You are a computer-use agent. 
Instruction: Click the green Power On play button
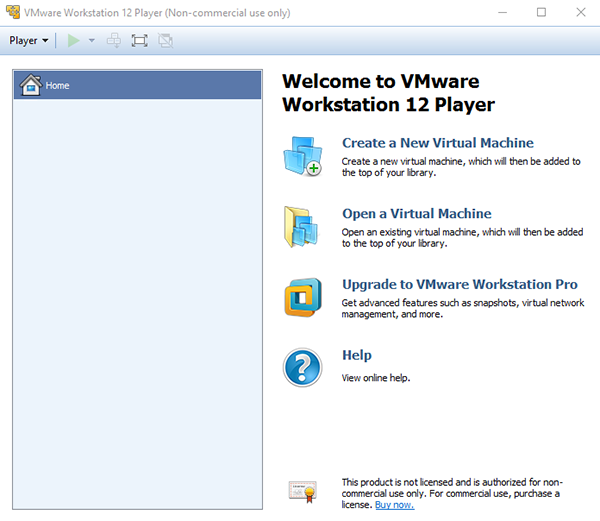pyautogui.click(x=73, y=41)
